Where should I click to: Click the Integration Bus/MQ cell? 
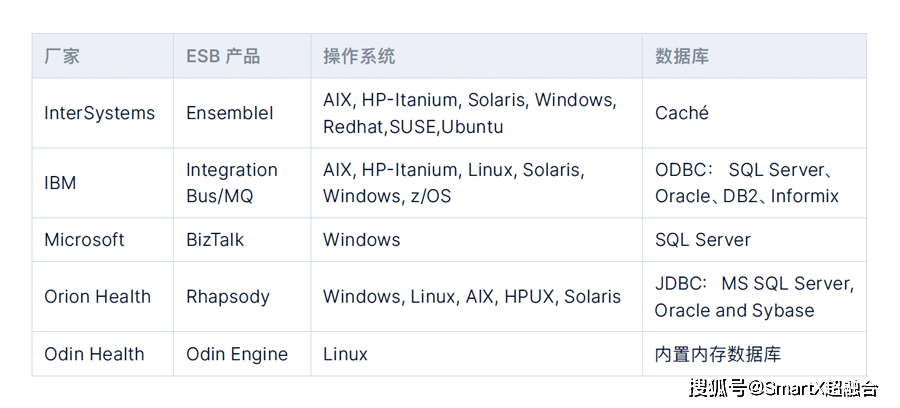pos(242,183)
